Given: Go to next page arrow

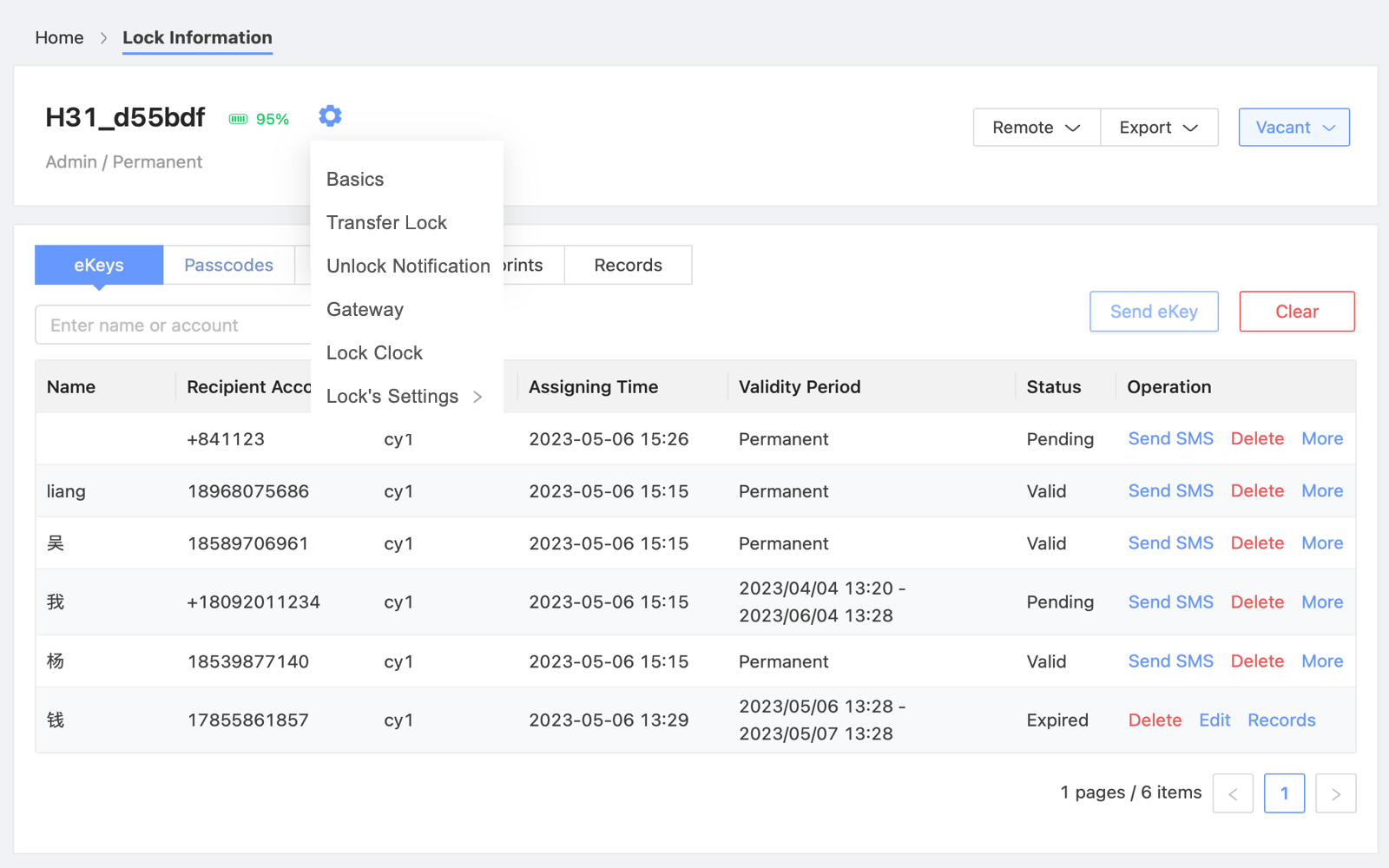Looking at the screenshot, I should [x=1336, y=793].
